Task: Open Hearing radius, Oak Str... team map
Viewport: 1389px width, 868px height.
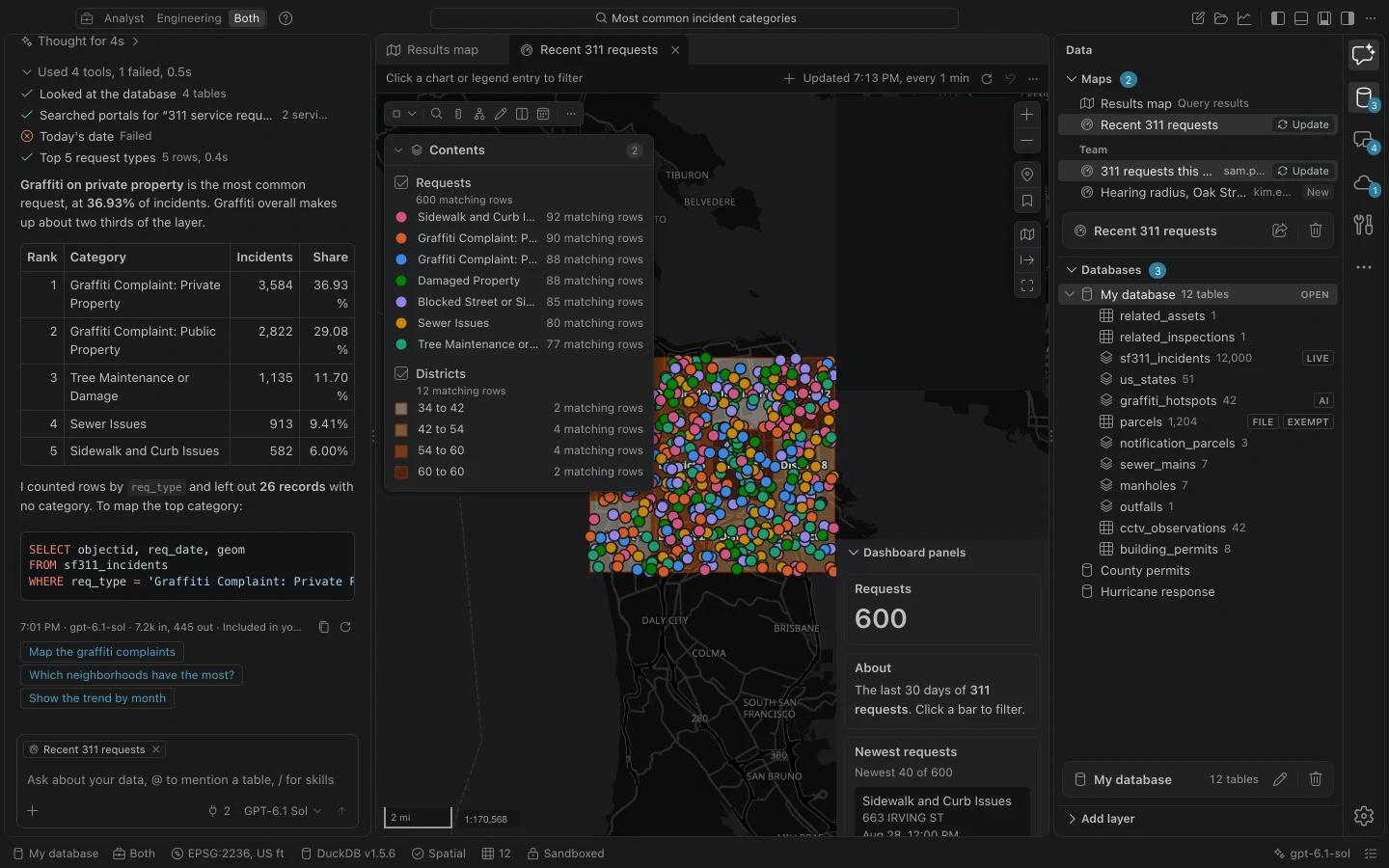Action: 1198,193
